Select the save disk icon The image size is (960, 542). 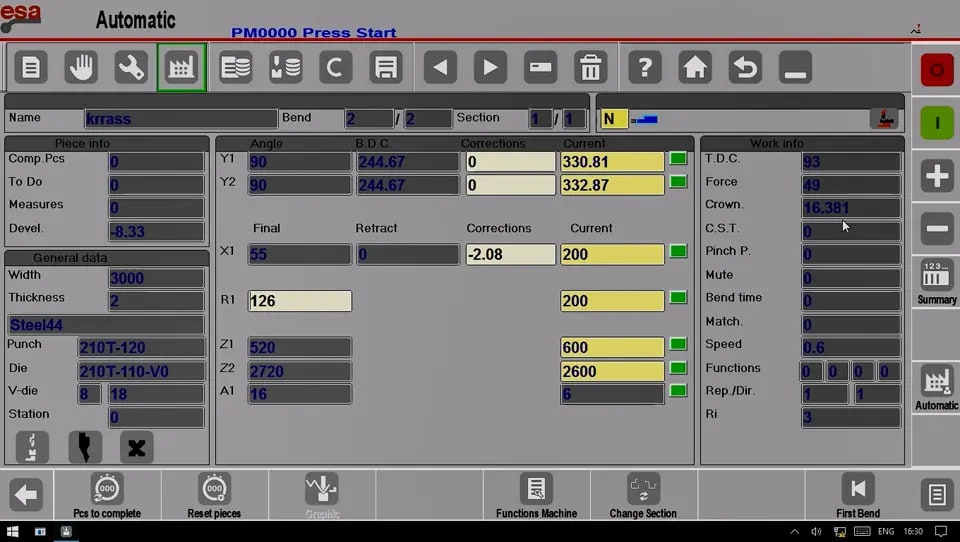pos(386,67)
